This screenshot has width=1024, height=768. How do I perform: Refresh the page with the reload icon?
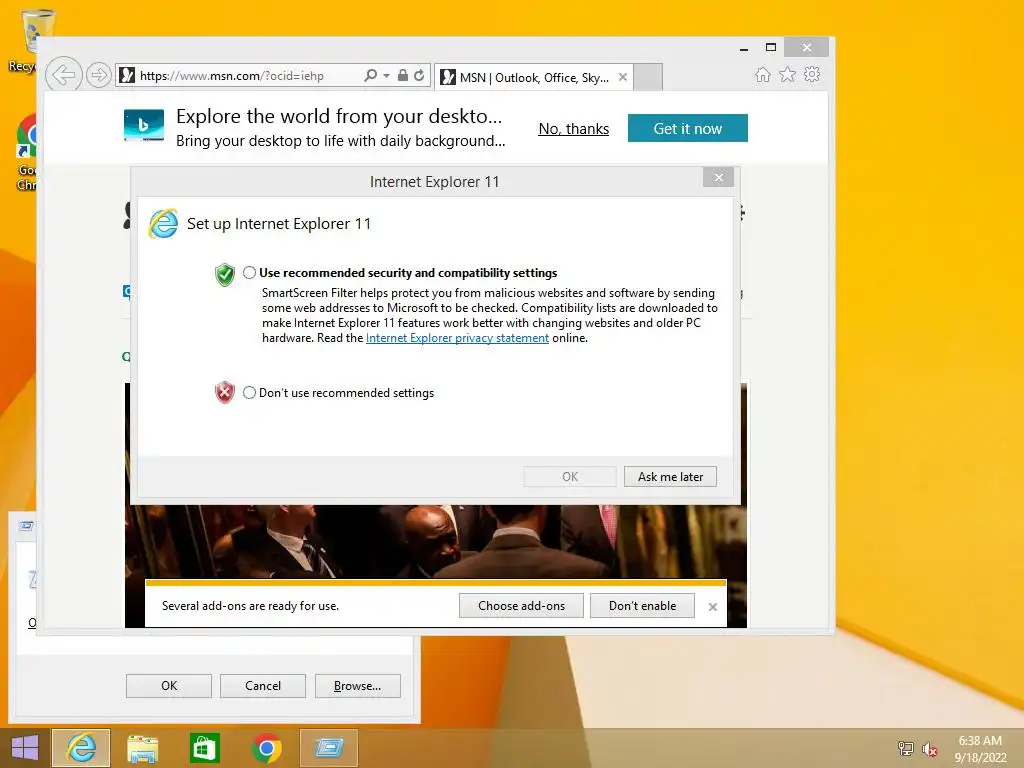(419, 76)
